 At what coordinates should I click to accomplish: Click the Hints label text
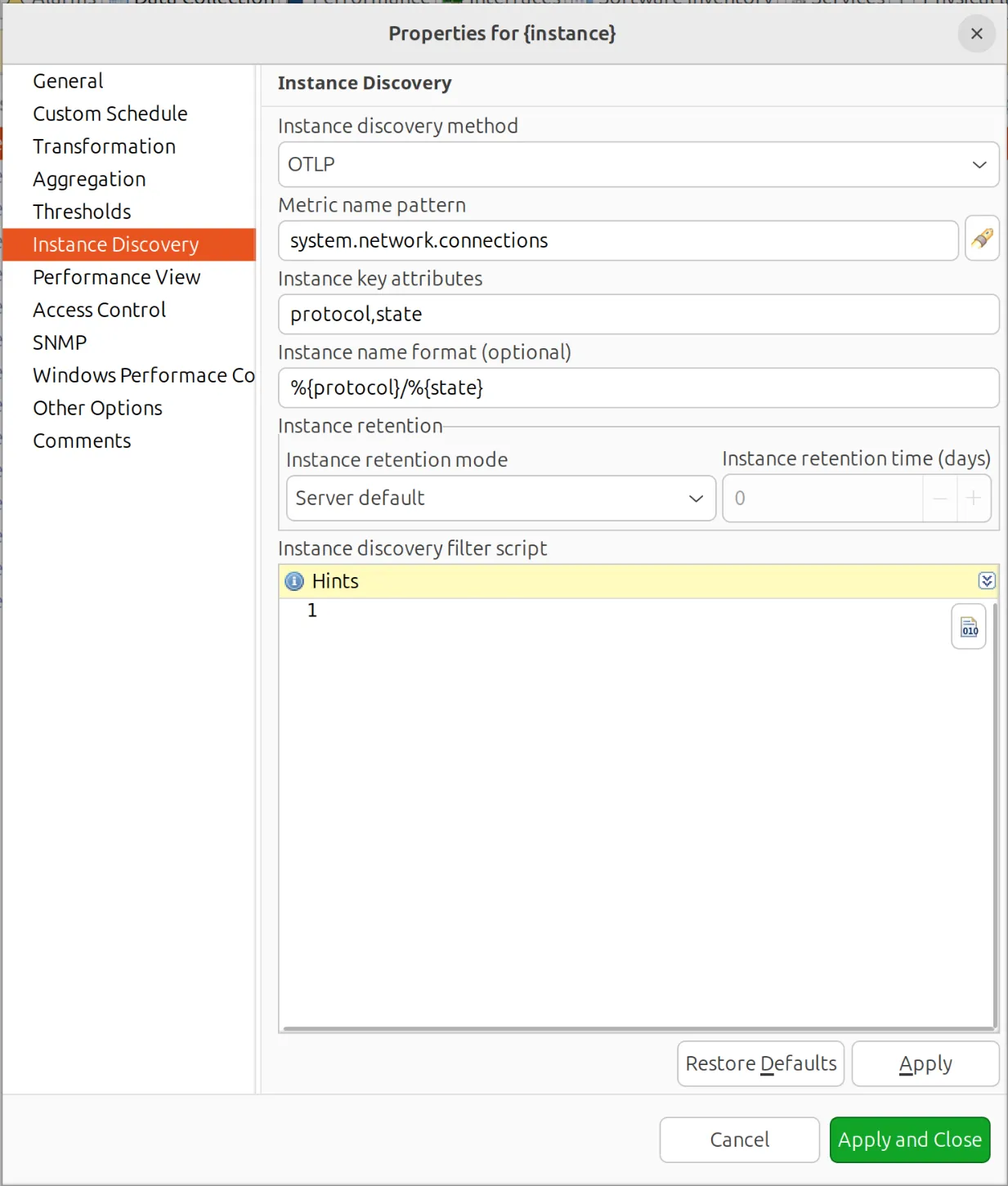335,581
